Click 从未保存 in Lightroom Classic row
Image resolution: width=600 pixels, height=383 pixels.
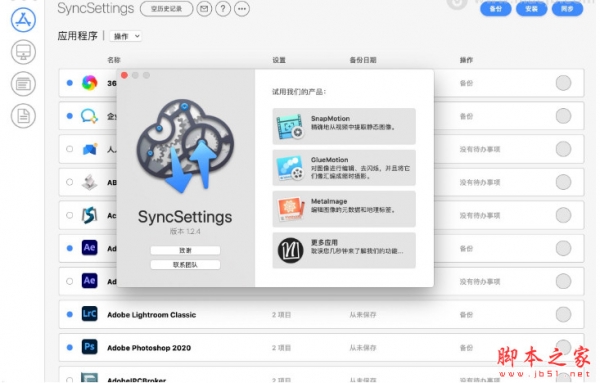point(363,315)
